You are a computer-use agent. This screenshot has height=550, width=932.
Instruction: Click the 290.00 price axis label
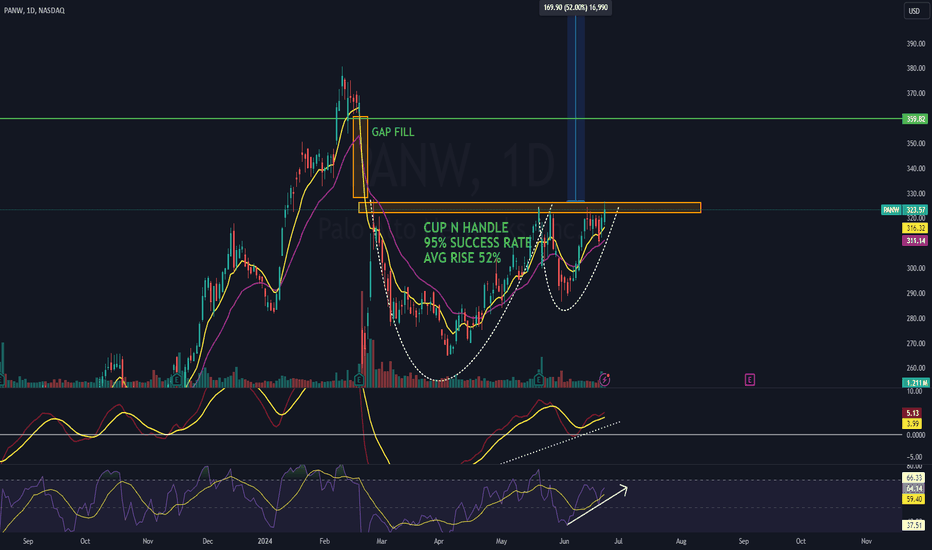[x=915, y=293]
